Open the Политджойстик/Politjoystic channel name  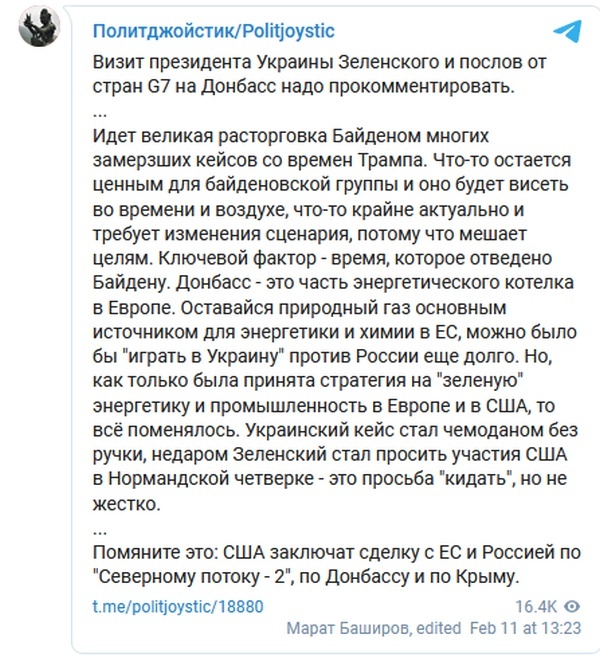pos(214,31)
